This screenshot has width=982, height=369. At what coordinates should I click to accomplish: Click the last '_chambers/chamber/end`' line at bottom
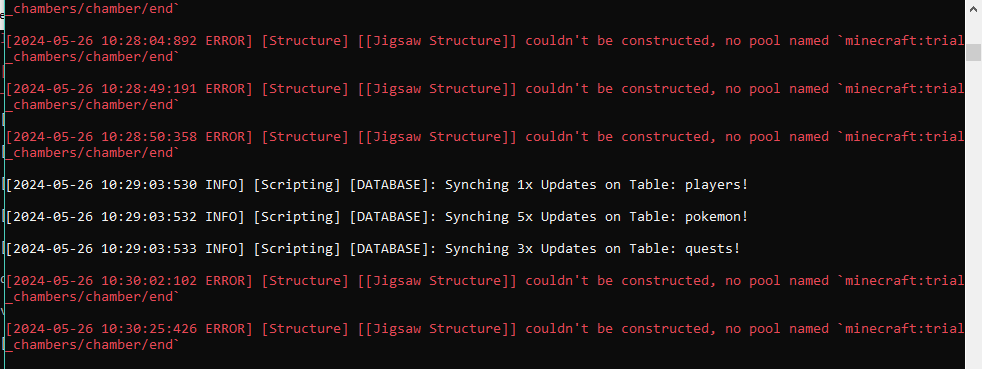point(96,344)
